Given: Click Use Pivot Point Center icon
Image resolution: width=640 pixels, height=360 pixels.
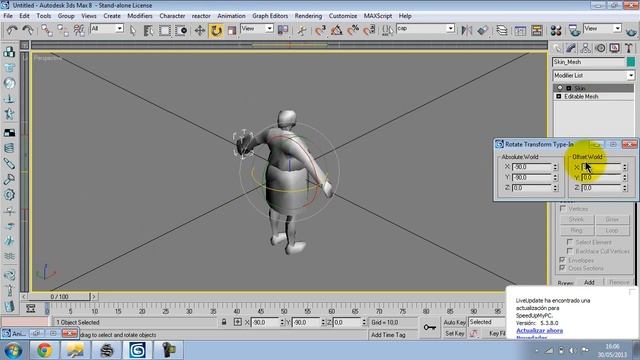Looking at the screenshot, I should pyautogui.click(x=283, y=30).
